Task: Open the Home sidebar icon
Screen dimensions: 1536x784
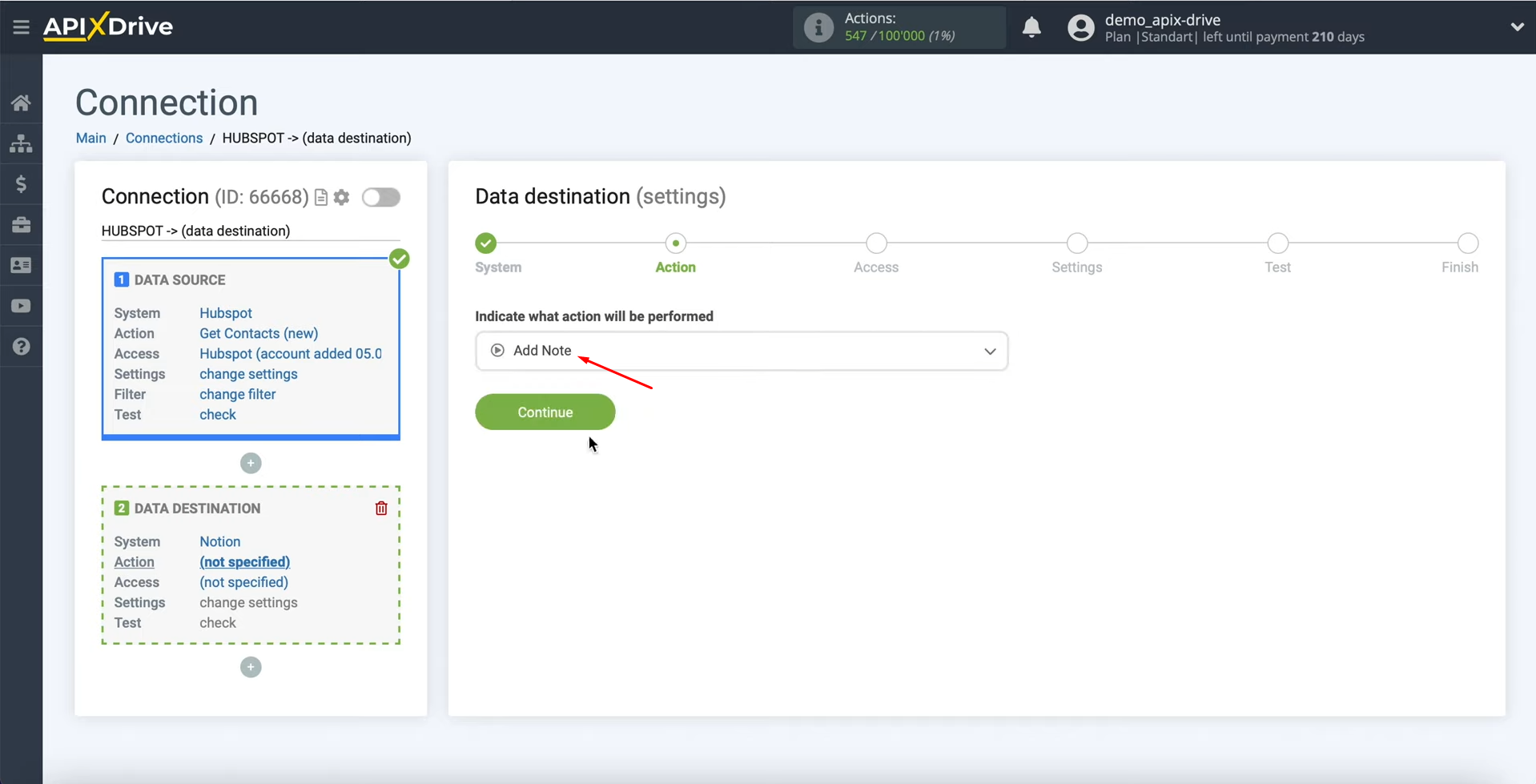Action: [x=21, y=102]
